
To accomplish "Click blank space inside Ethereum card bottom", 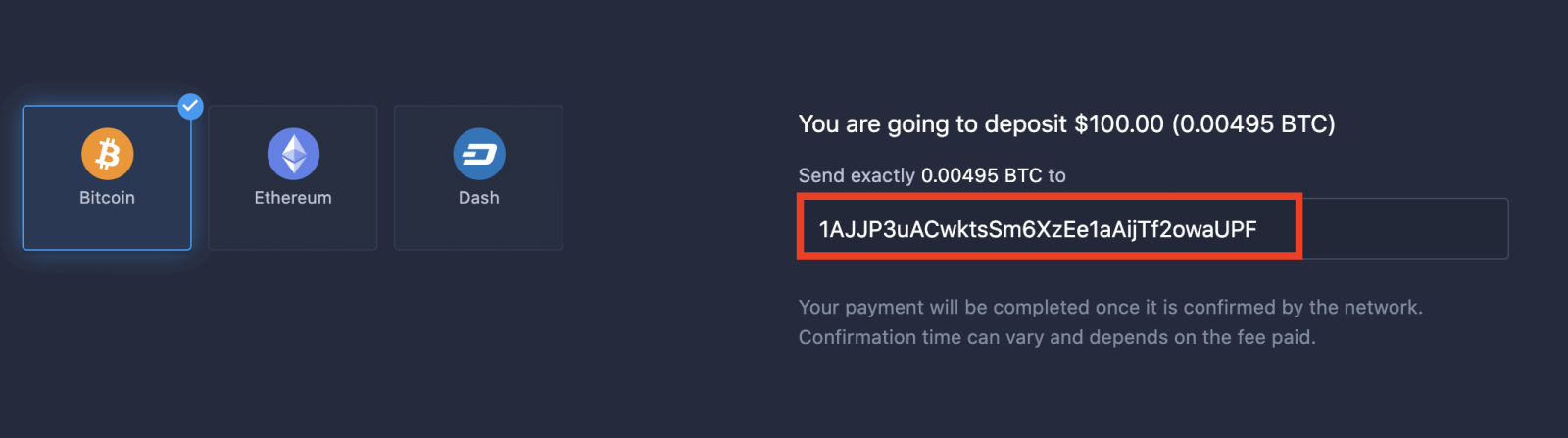I will [x=293, y=230].
